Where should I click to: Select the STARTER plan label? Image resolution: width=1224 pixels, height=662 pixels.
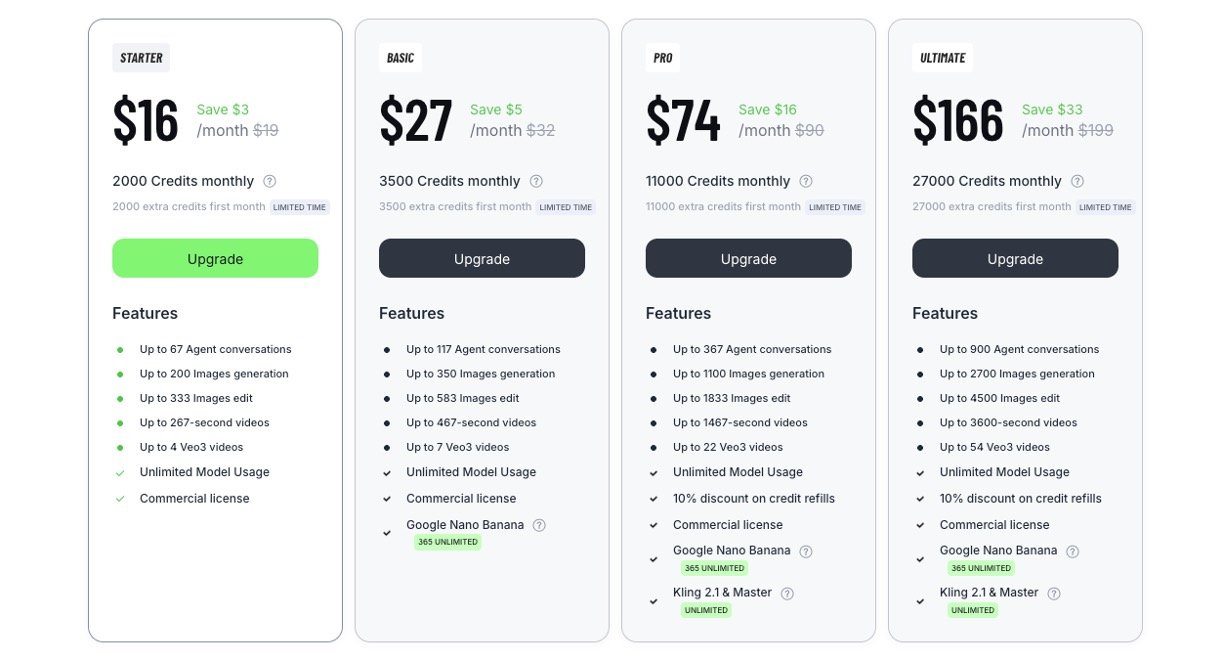tap(141, 58)
